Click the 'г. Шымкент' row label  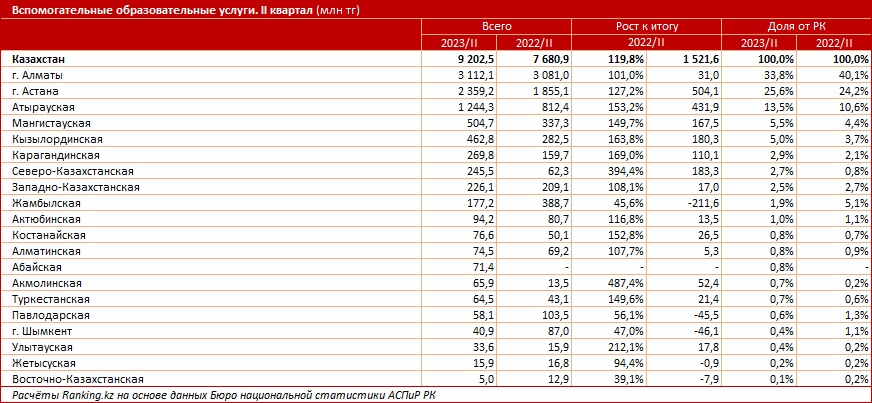point(42,331)
